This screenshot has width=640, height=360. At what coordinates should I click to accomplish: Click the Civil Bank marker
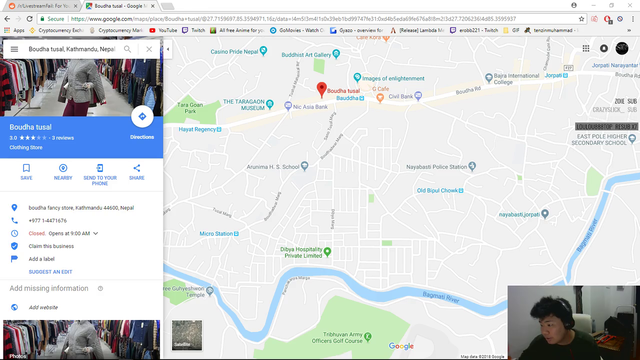(418, 96)
